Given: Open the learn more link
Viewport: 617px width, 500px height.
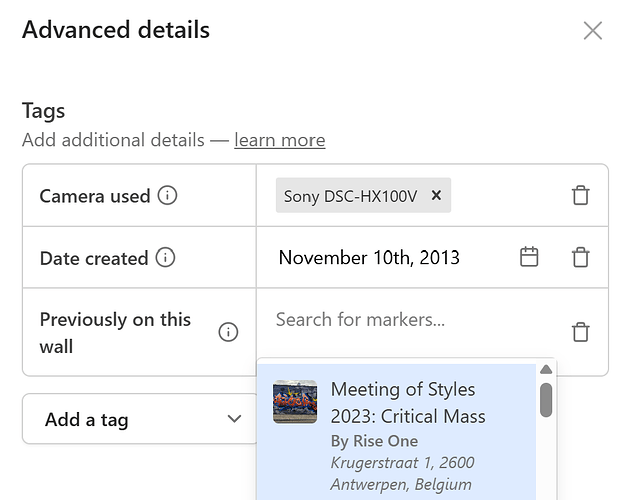Looking at the screenshot, I should (280, 140).
